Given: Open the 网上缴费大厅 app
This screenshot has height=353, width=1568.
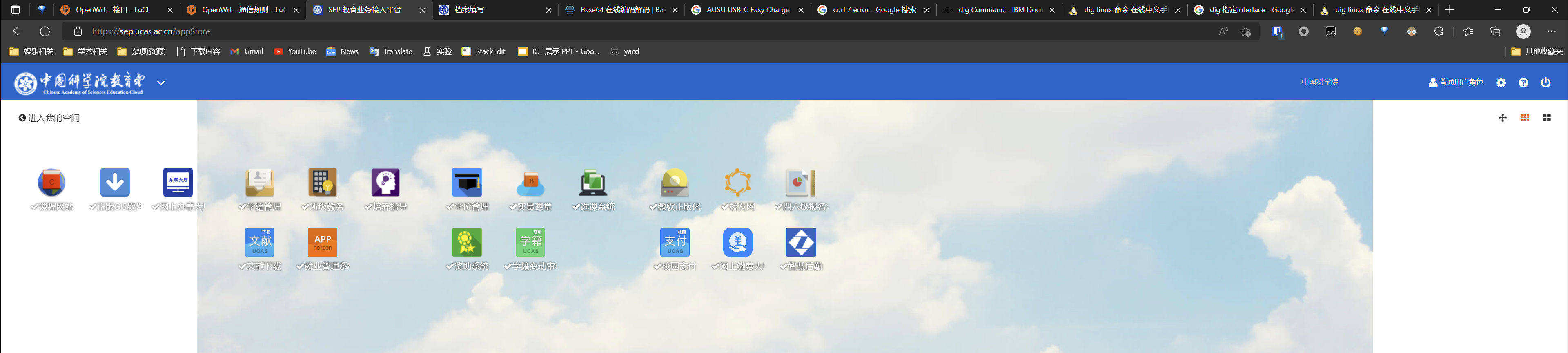Looking at the screenshot, I should click(x=738, y=242).
